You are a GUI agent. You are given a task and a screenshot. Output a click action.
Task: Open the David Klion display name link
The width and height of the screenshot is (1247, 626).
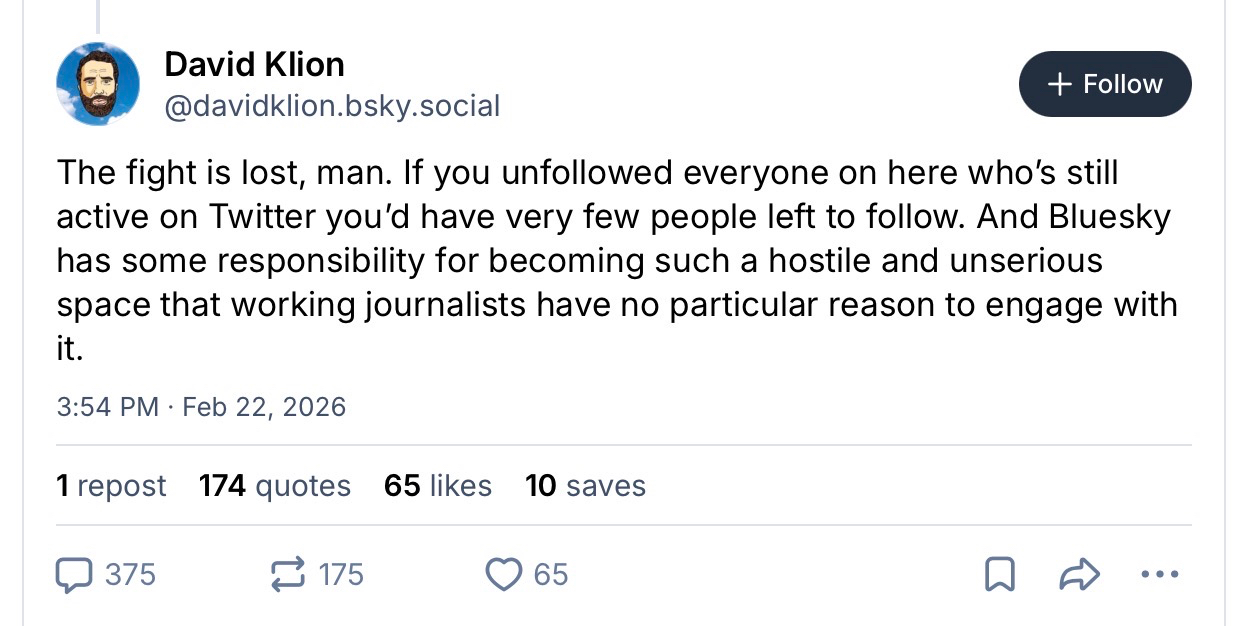point(254,65)
